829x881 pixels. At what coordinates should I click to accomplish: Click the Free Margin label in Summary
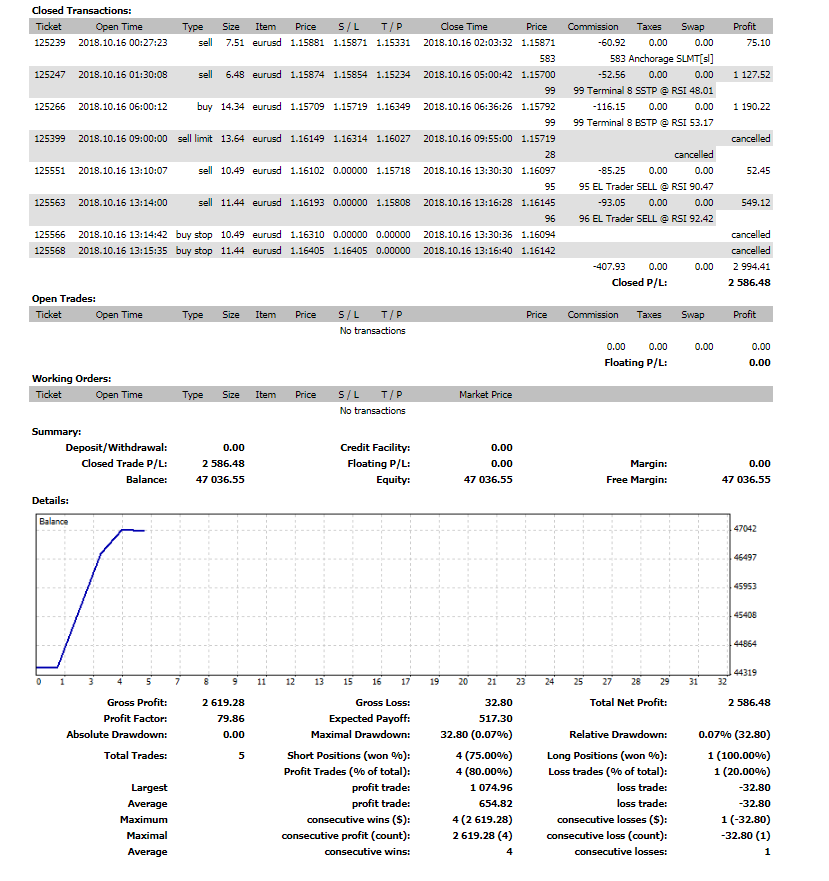tap(637, 479)
